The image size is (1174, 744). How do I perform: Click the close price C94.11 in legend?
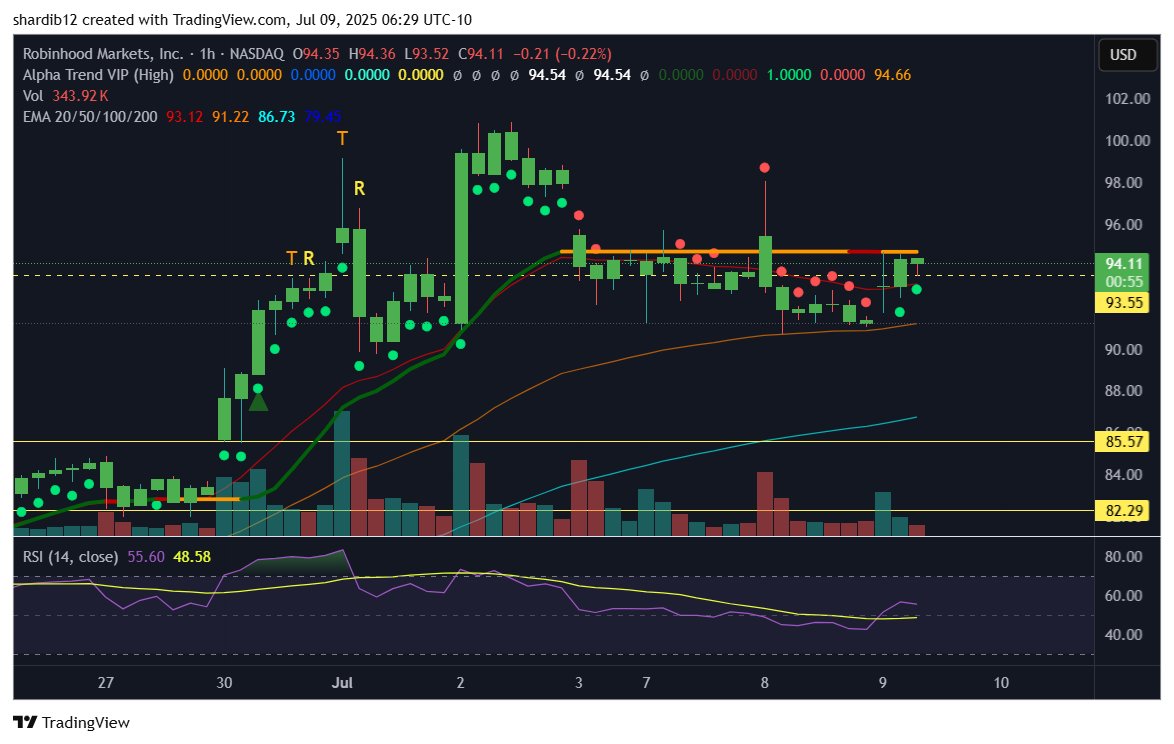(x=481, y=54)
